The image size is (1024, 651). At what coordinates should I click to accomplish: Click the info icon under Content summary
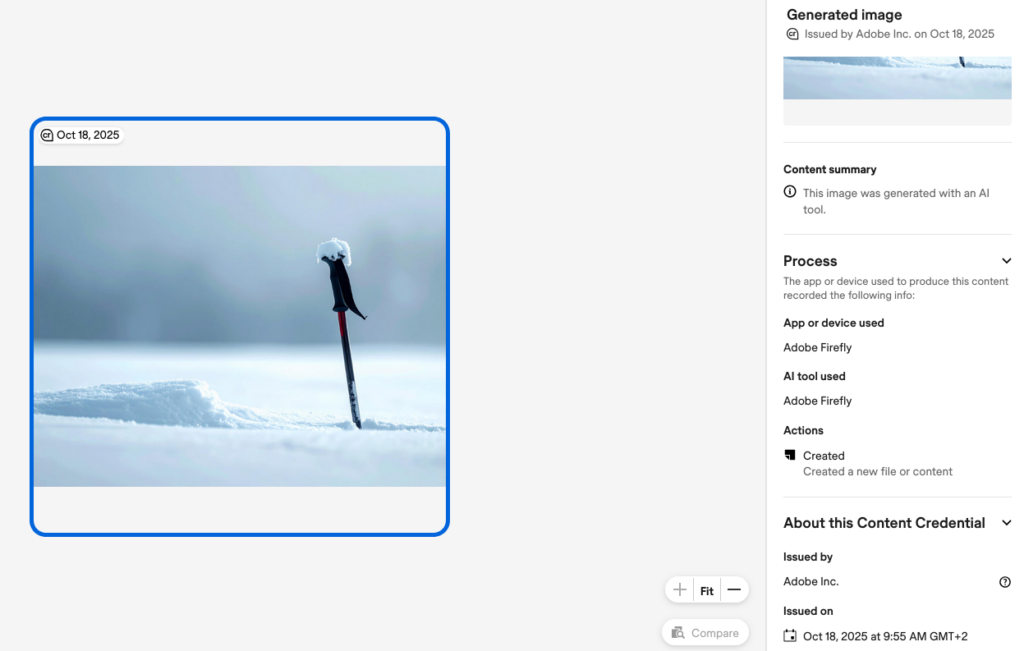click(x=790, y=192)
